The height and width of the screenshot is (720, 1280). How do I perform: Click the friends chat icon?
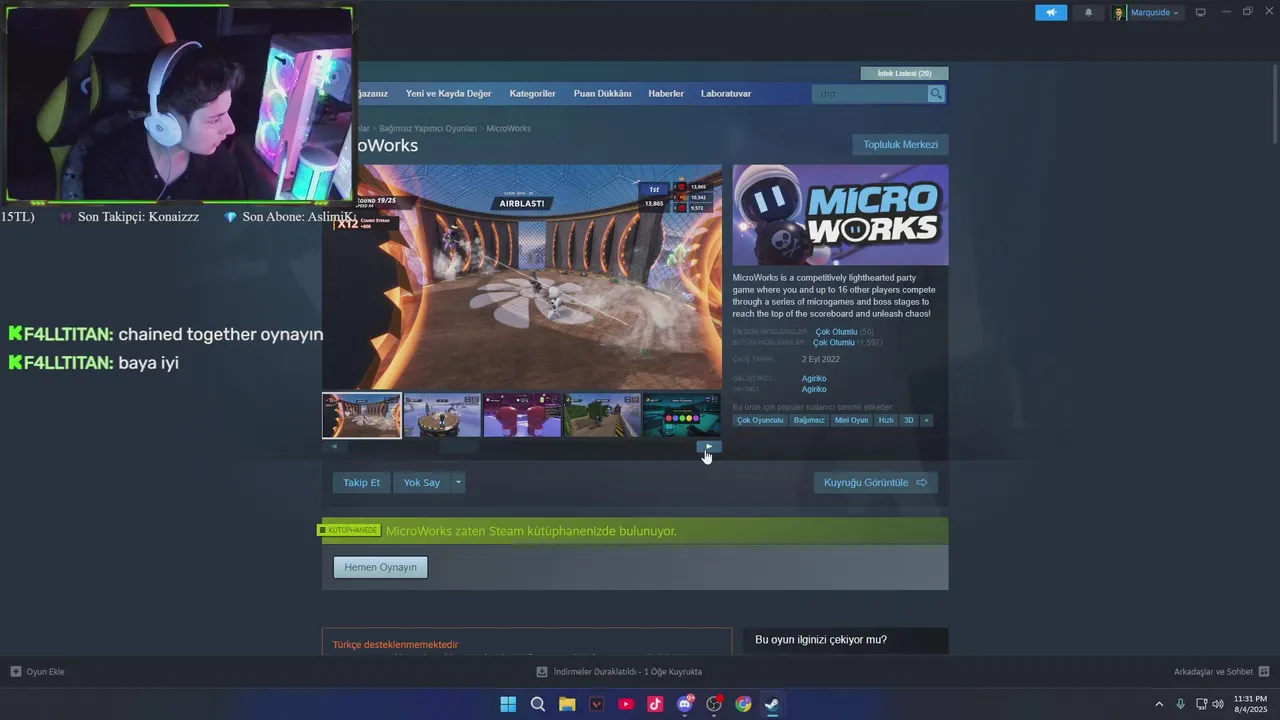click(1264, 672)
